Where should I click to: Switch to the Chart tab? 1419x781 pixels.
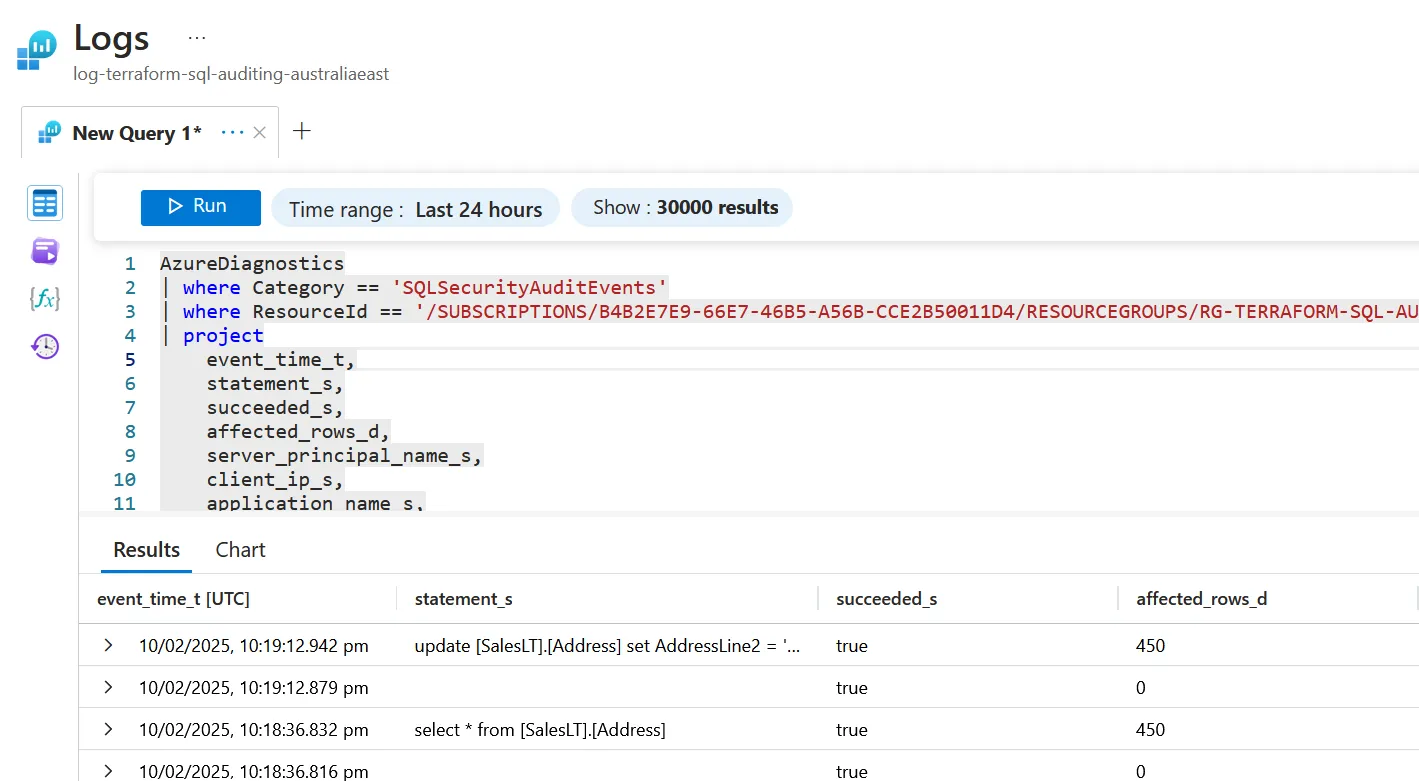(x=240, y=549)
